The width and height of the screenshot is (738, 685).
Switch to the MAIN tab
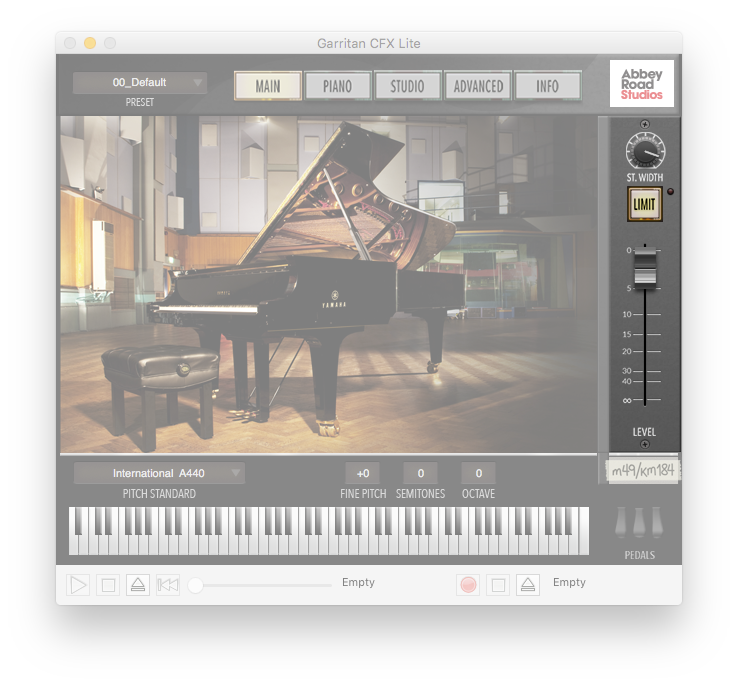click(268, 86)
